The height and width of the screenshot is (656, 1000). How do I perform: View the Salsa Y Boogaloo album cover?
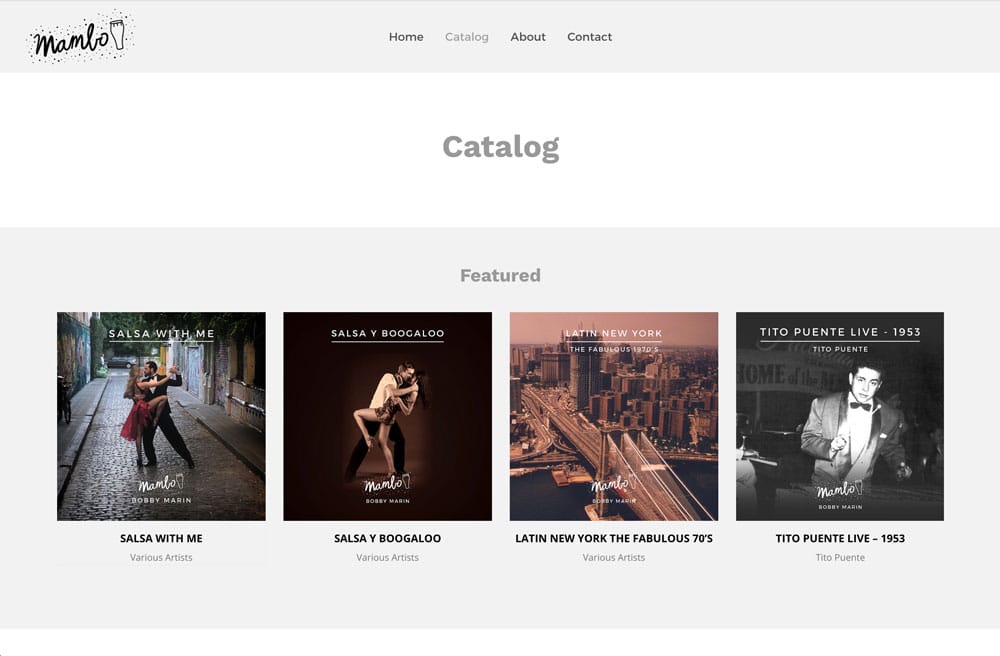pyautogui.click(x=387, y=416)
